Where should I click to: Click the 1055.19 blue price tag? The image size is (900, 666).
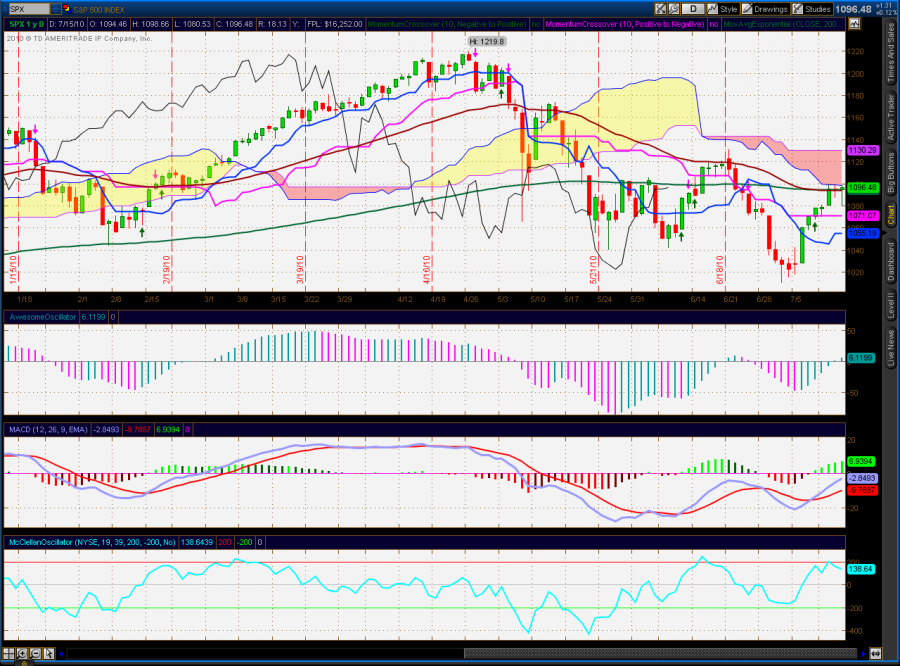863,233
